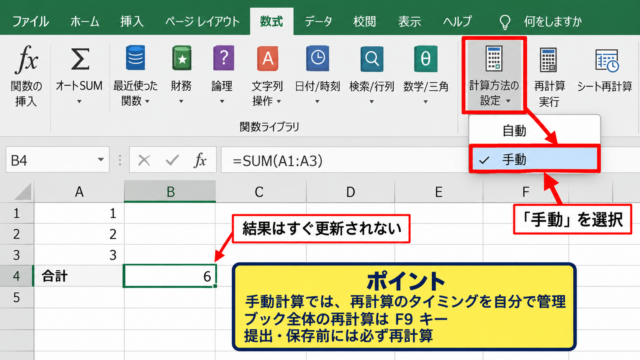Select column B header

(170, 191)
